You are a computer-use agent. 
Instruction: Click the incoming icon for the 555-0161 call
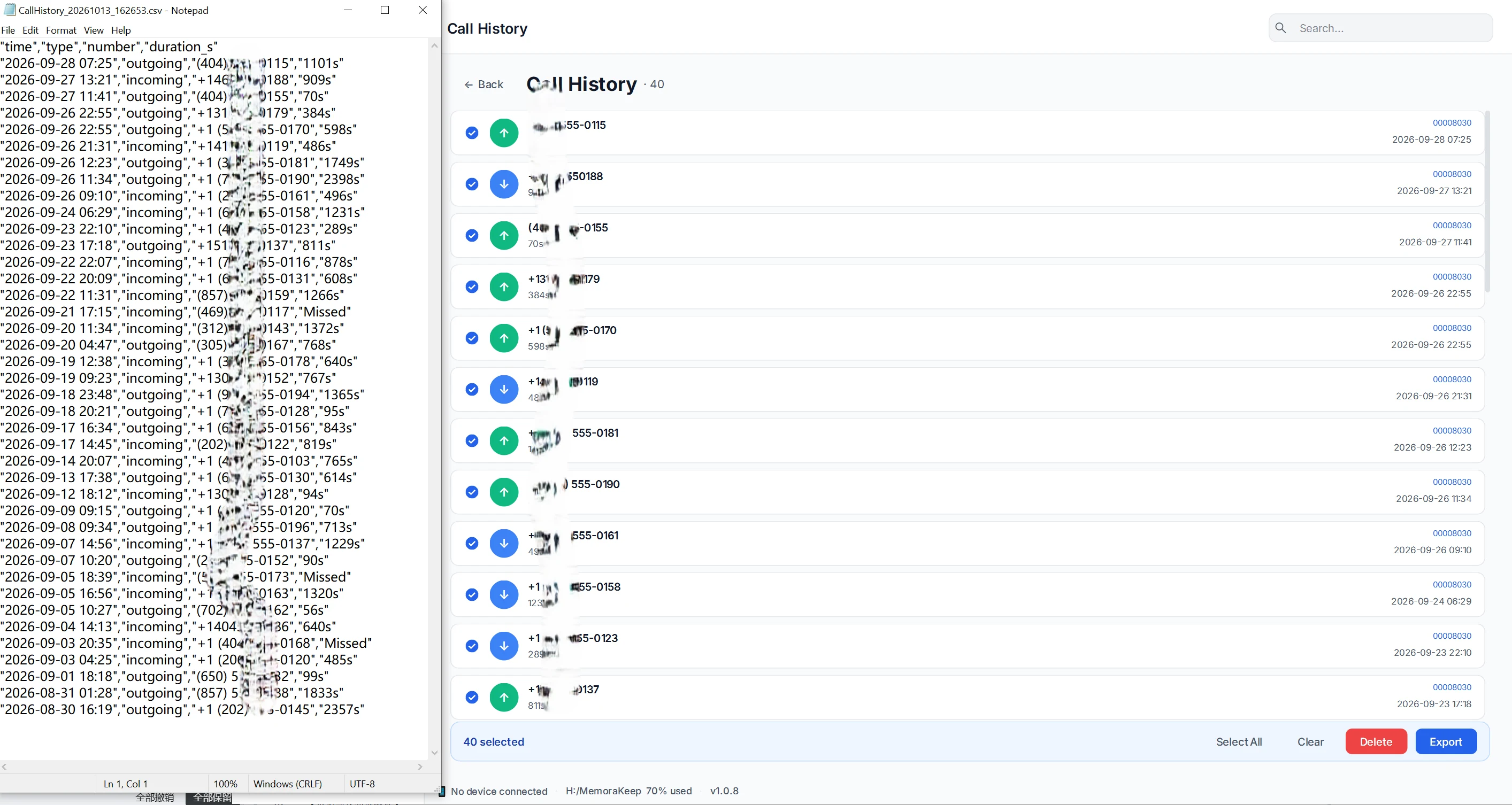click(x=504, y=543)
